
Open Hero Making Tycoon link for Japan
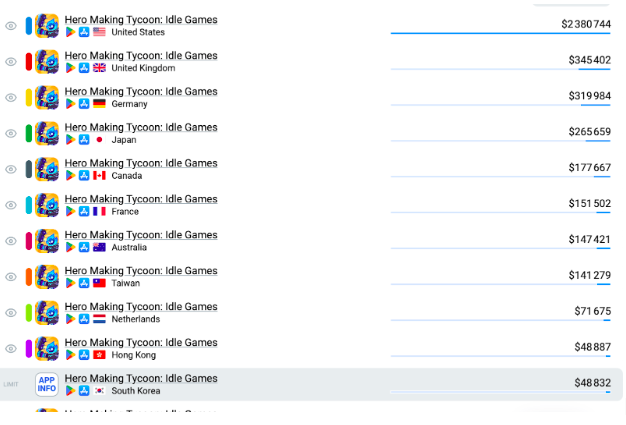point(141,127)
